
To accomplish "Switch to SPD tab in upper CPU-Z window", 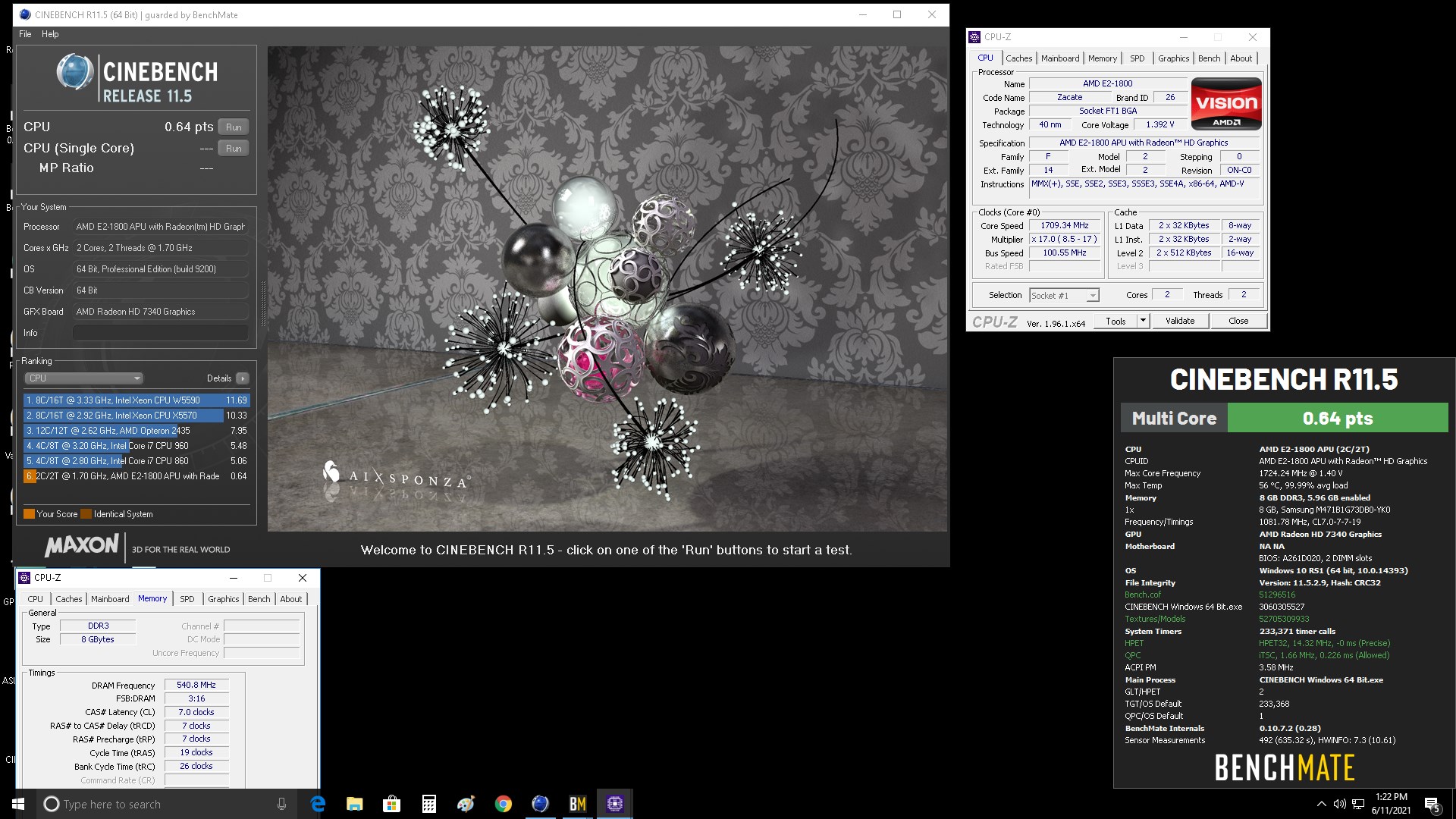I will point(1137,58).
